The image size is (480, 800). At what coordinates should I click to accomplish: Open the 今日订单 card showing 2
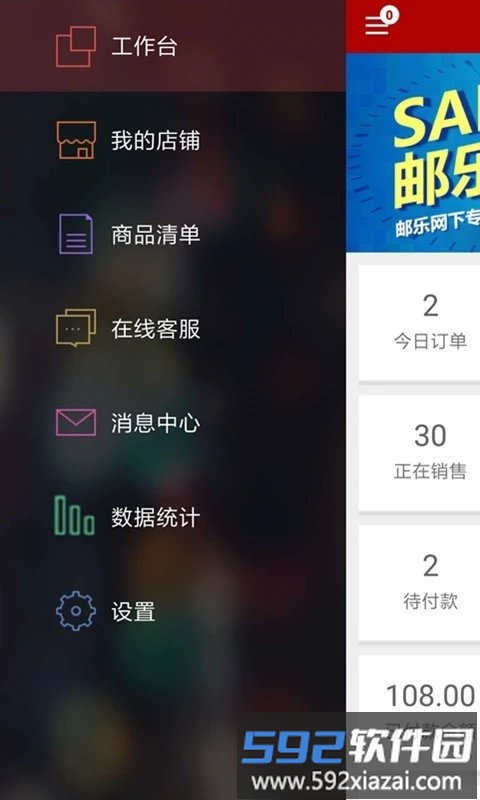click(x=419, y=323)
